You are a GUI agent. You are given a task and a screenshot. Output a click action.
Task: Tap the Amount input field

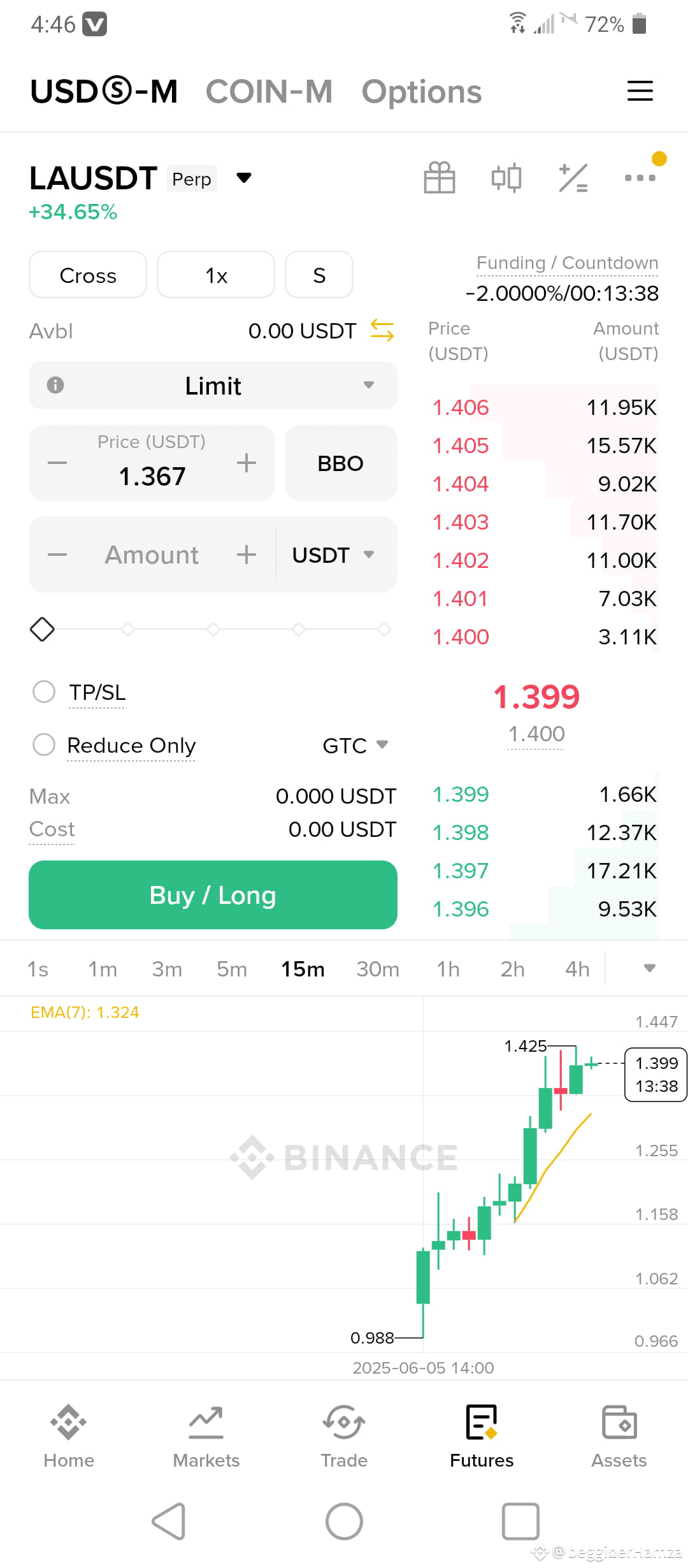coord(152,555)
